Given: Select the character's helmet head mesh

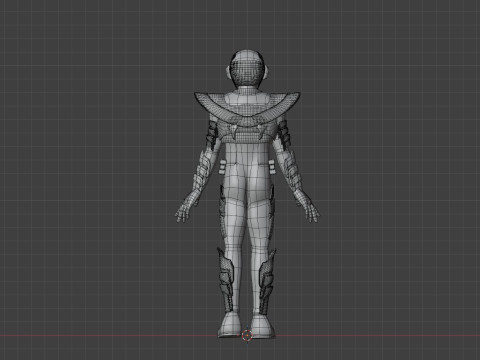Looking at the screenshot, I should pyautogui.click(x=247, y=68).
